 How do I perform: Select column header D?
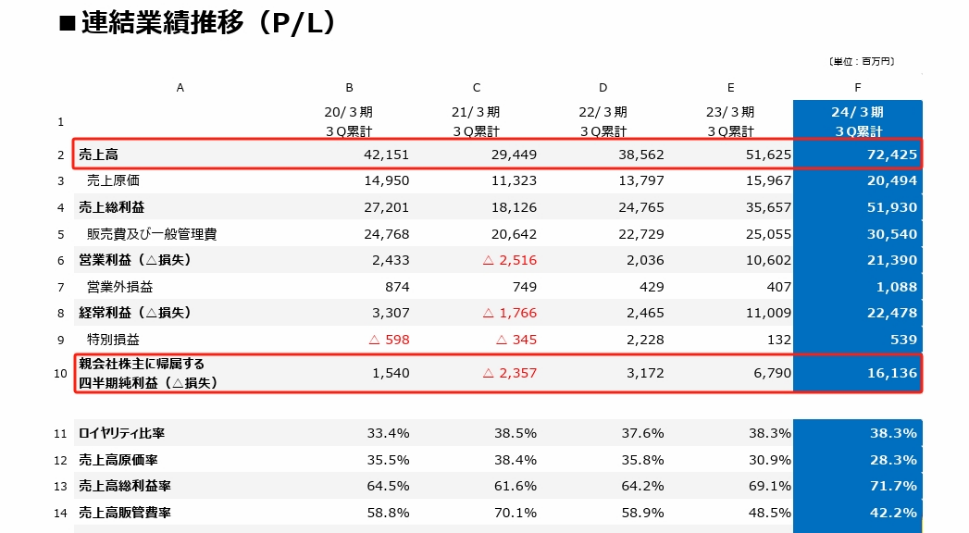603,88
